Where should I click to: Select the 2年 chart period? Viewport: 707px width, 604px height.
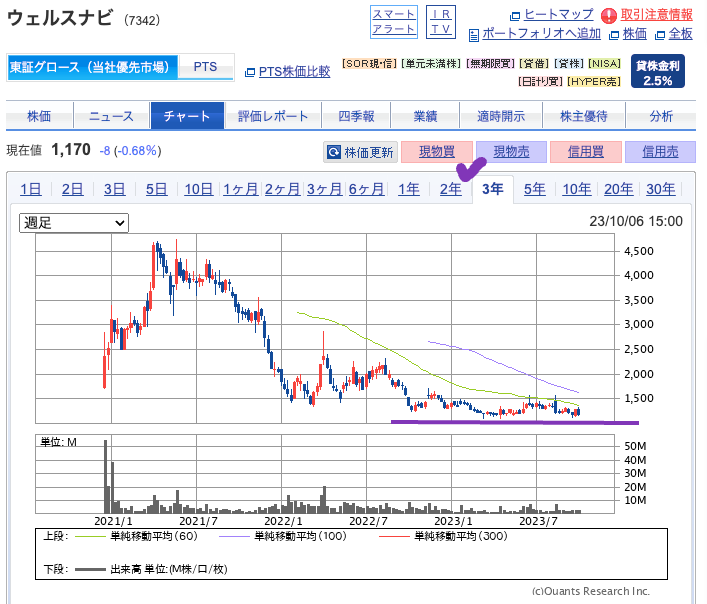point(450,189)
